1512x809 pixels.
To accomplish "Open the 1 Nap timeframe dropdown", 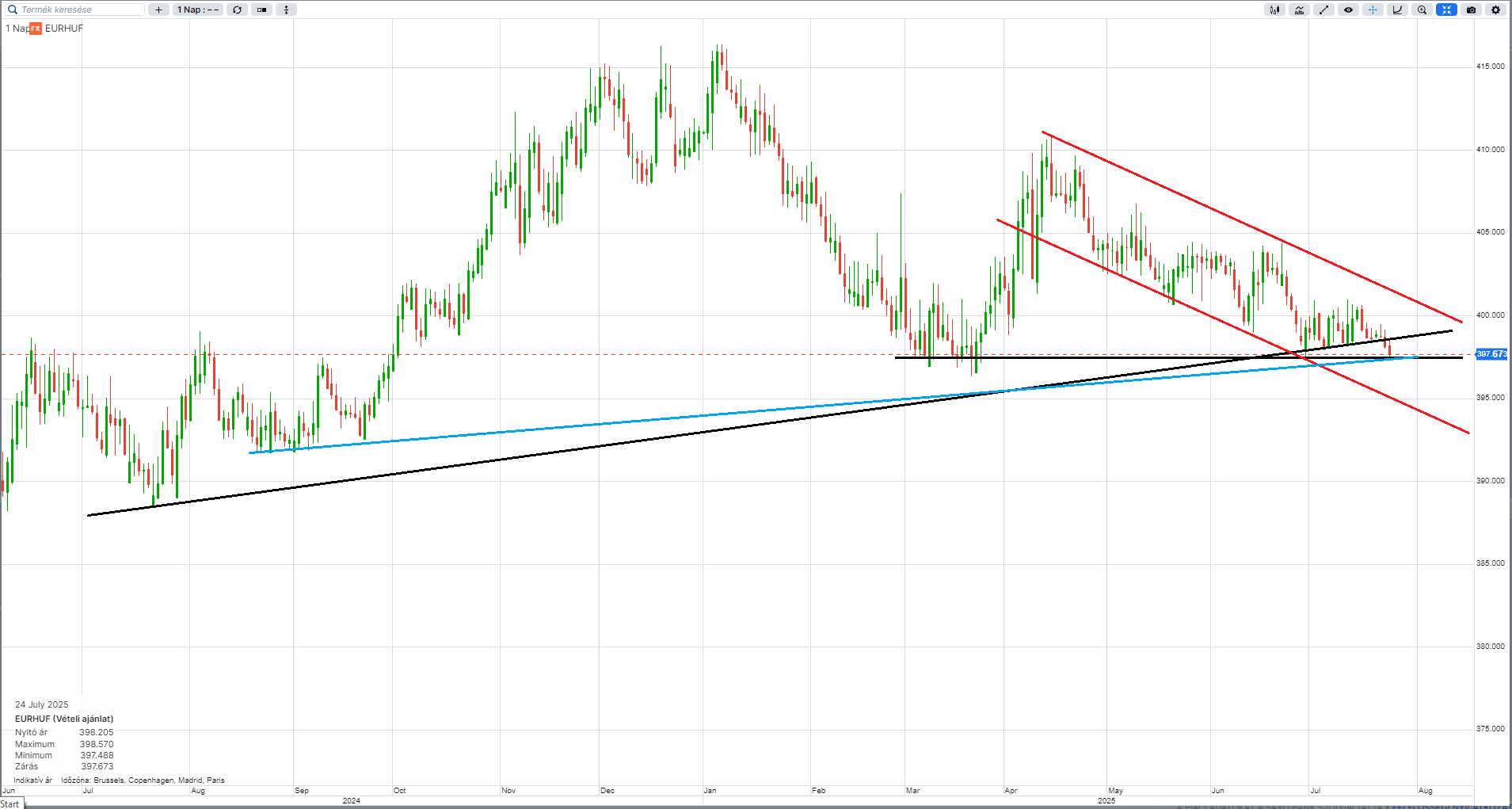I will tap(197, 10).
